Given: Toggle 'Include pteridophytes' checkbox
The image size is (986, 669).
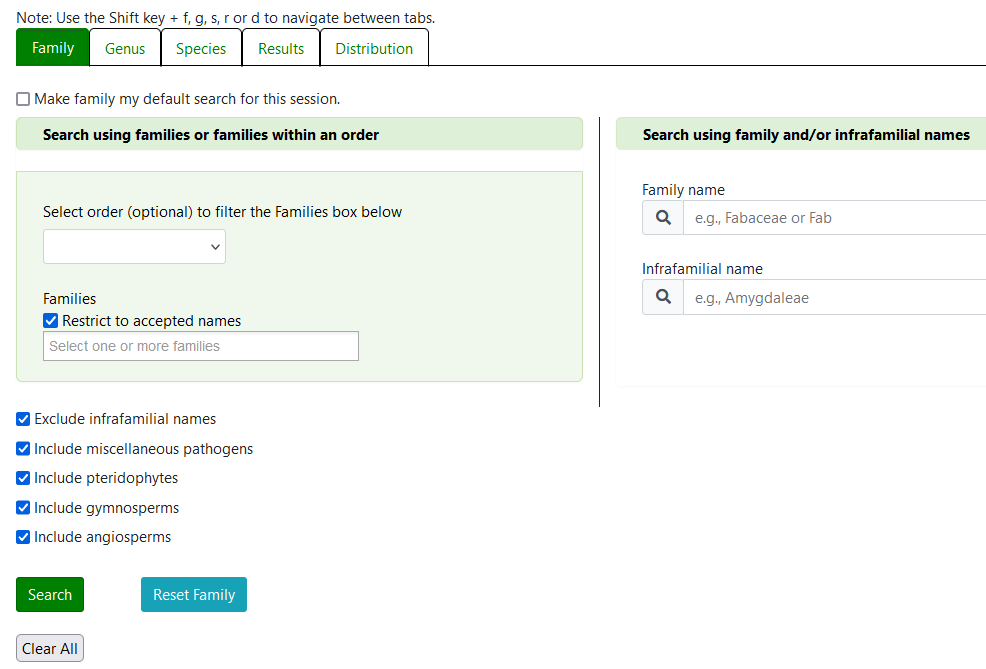Looking at the screenshot, I should 23,478.
